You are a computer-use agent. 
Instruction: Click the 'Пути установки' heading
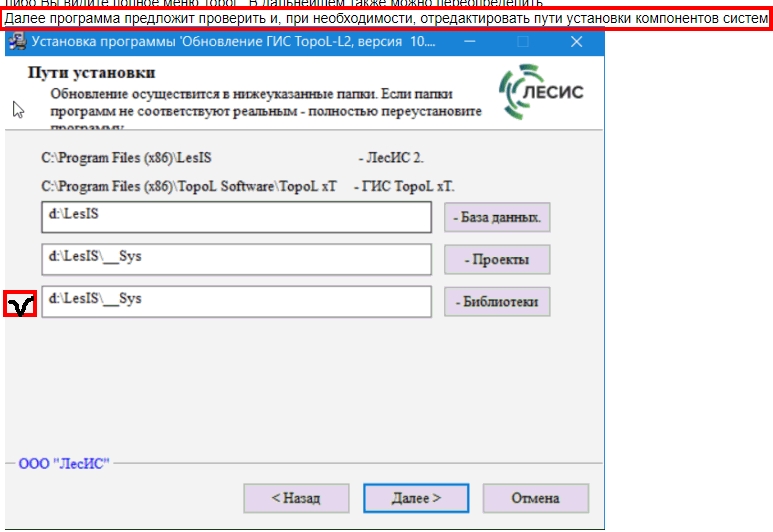point(92,73)
